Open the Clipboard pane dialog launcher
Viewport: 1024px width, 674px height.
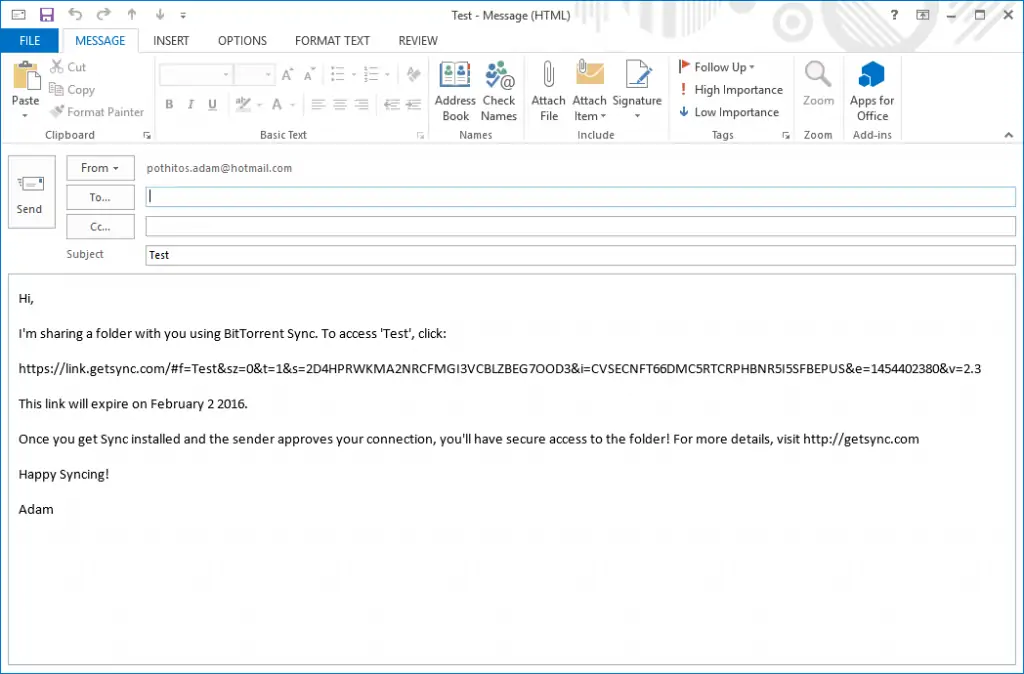point(147,135)
